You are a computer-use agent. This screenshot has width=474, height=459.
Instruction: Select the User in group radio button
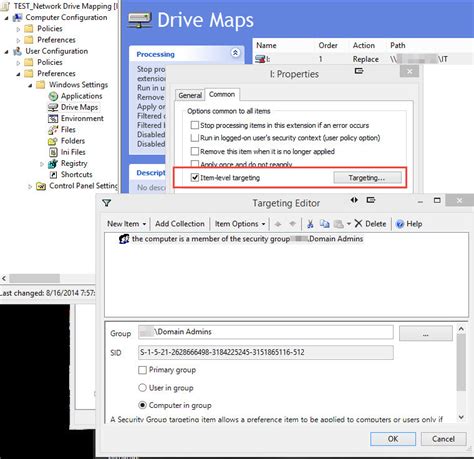[x=142, y=388]
